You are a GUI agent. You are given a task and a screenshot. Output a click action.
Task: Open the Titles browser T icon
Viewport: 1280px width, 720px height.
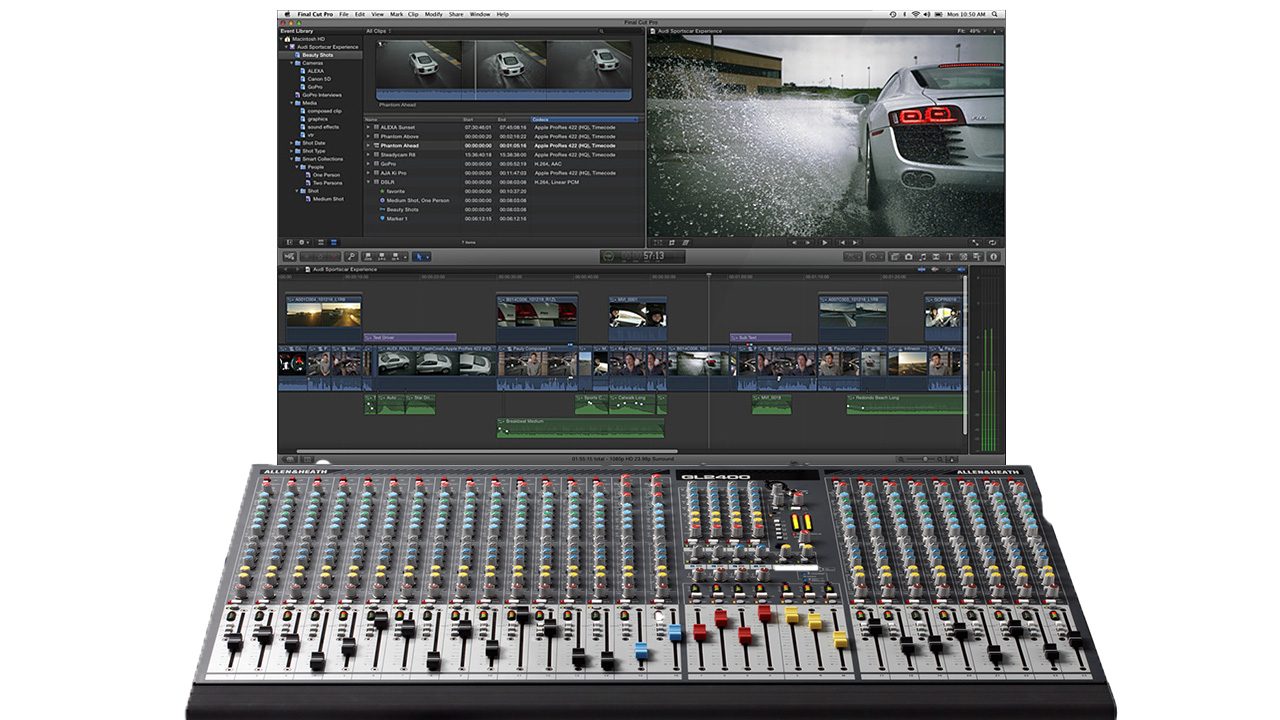[x=949, y=256]
